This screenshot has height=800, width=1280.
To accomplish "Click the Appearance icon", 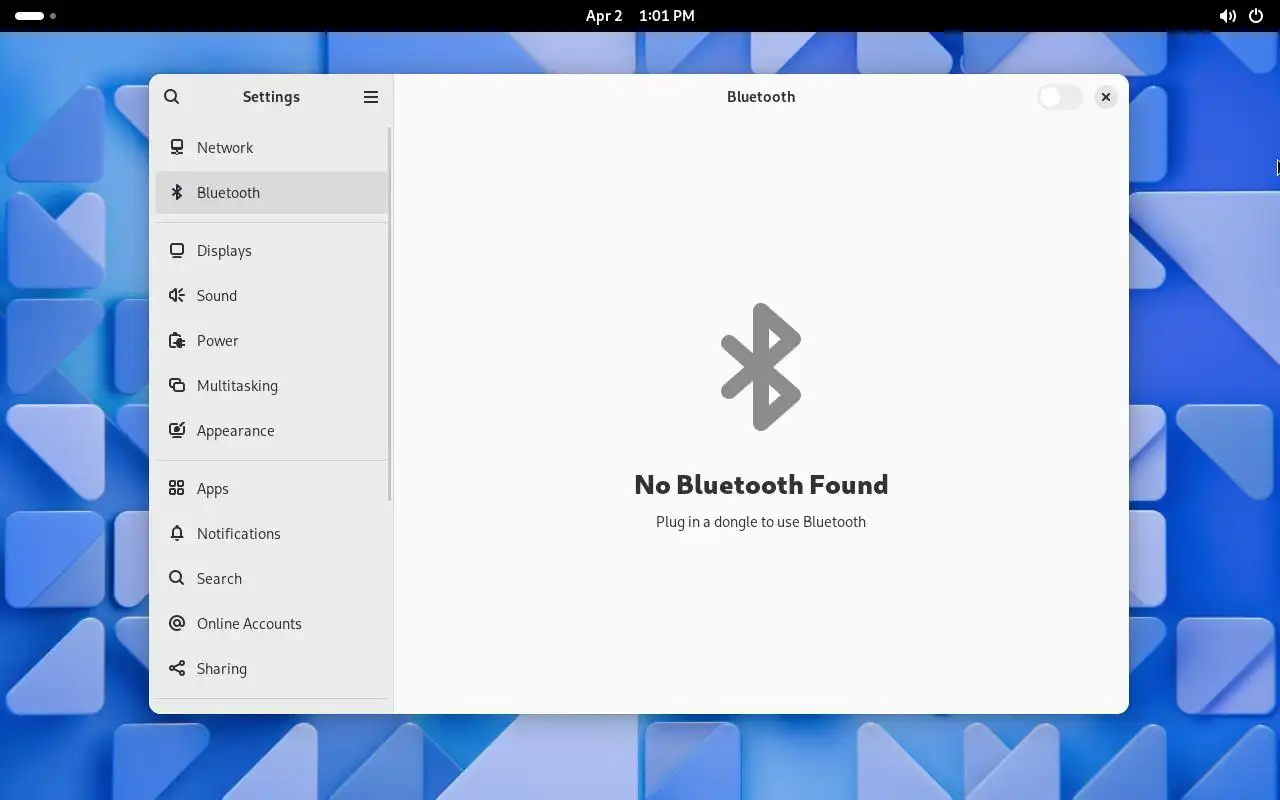I will click(177, 430).
